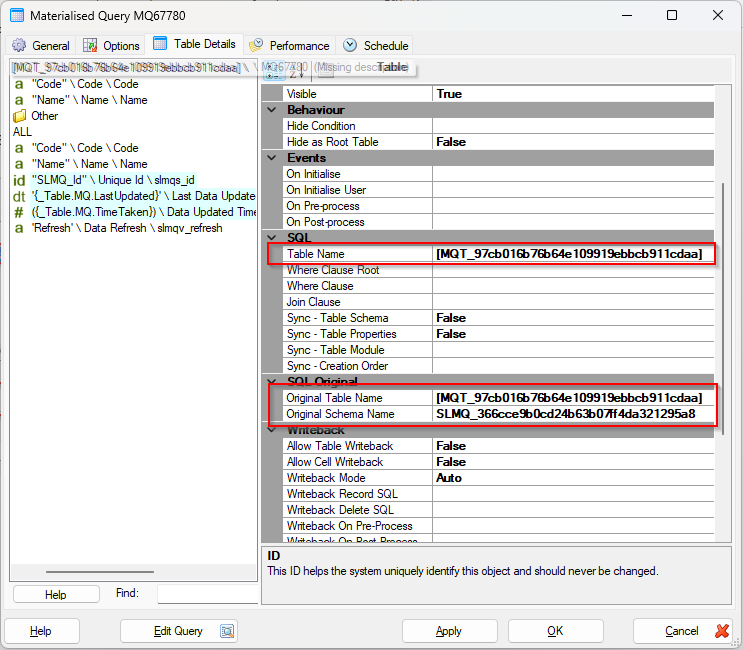This screenshot has height=650, width=743.
Task: Collapse the SQL Original section
Action: pos(272,381)
